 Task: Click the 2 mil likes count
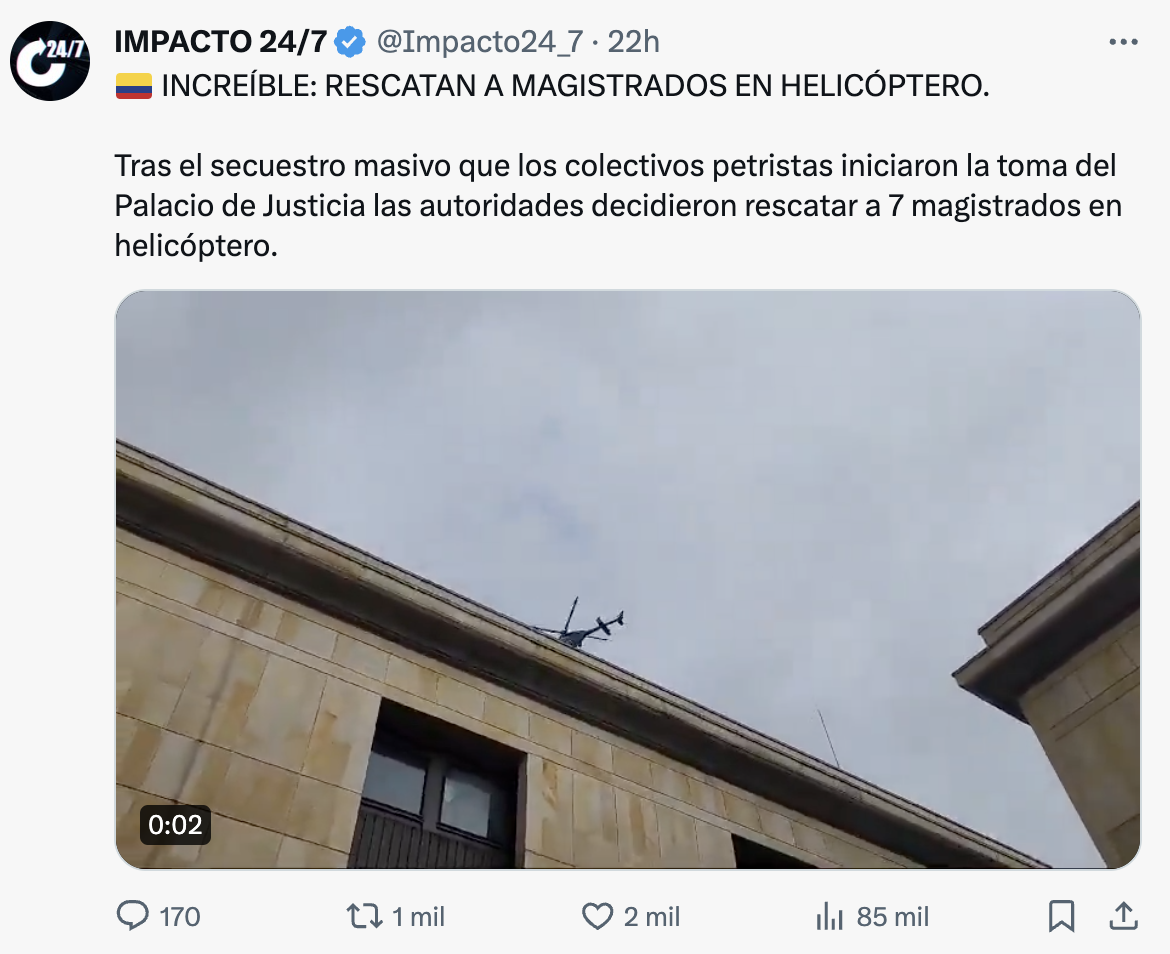[652, 917]
